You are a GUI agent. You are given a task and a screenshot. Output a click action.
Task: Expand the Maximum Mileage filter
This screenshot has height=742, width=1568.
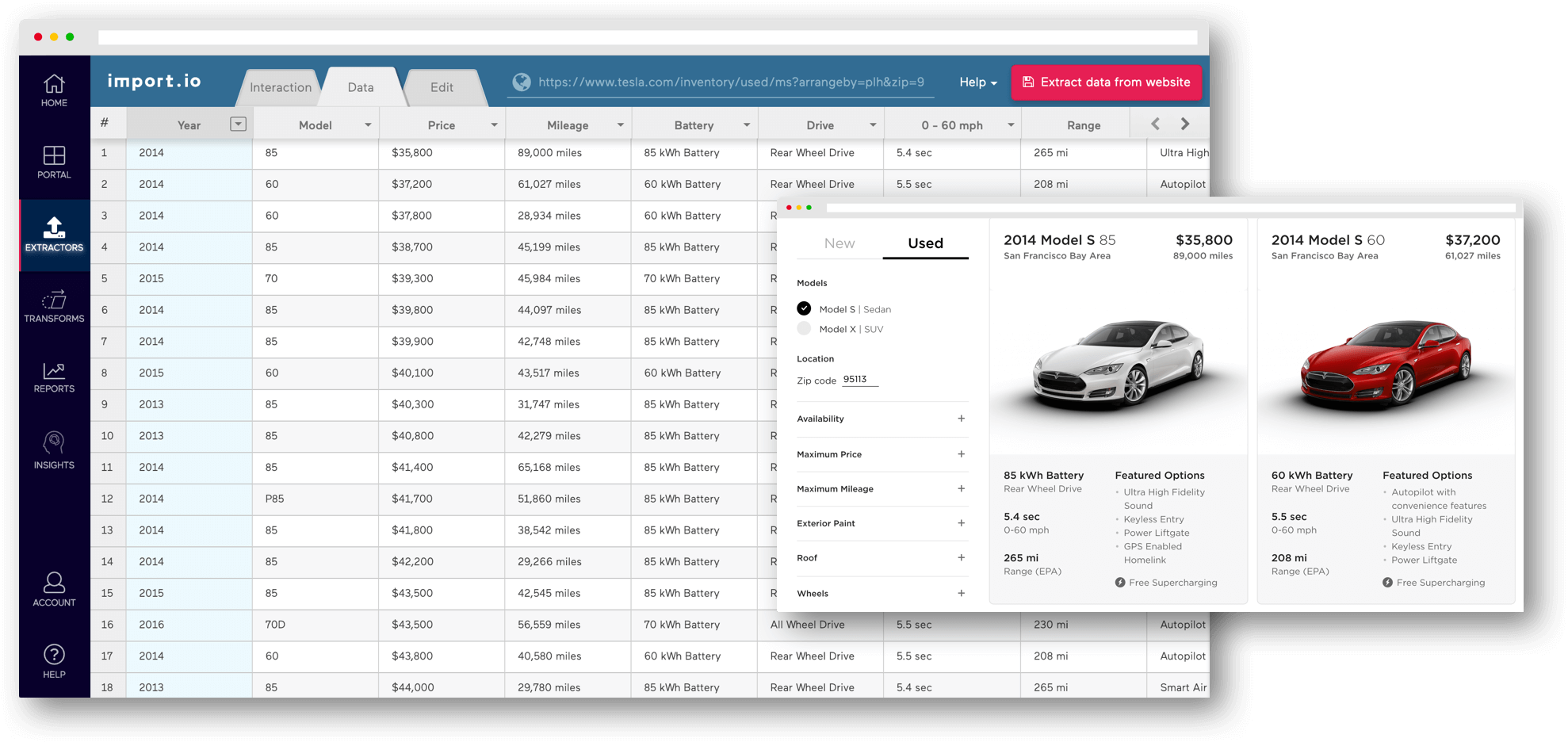coord(961,488)
